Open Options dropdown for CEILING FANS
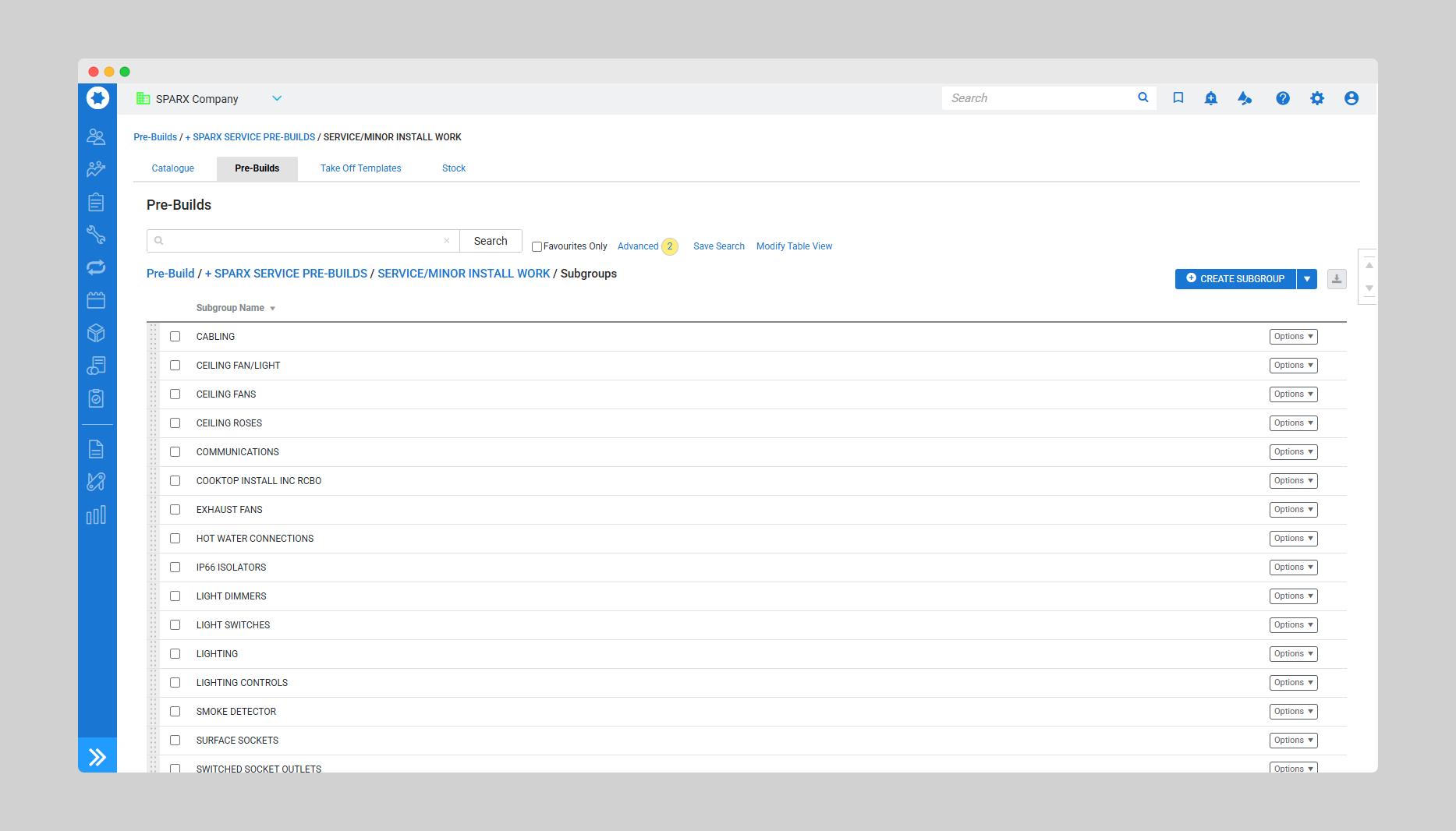 (1293, 394)
